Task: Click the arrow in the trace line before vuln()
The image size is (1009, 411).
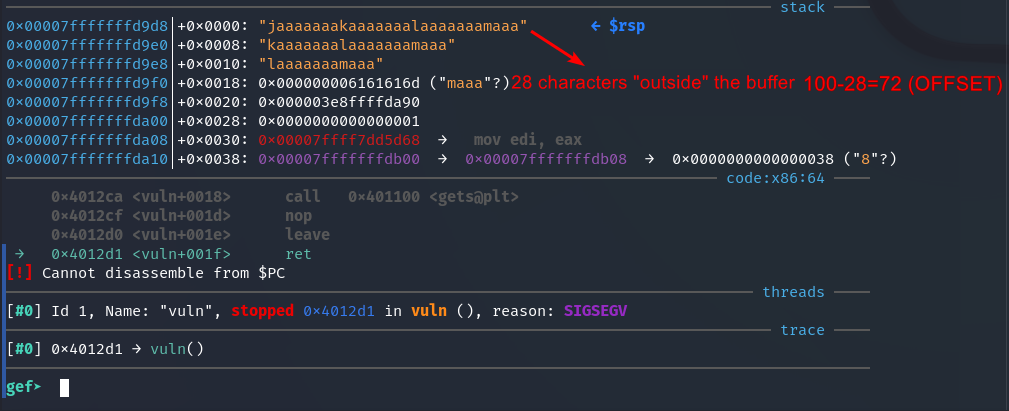Action: (x=139, y=349)
